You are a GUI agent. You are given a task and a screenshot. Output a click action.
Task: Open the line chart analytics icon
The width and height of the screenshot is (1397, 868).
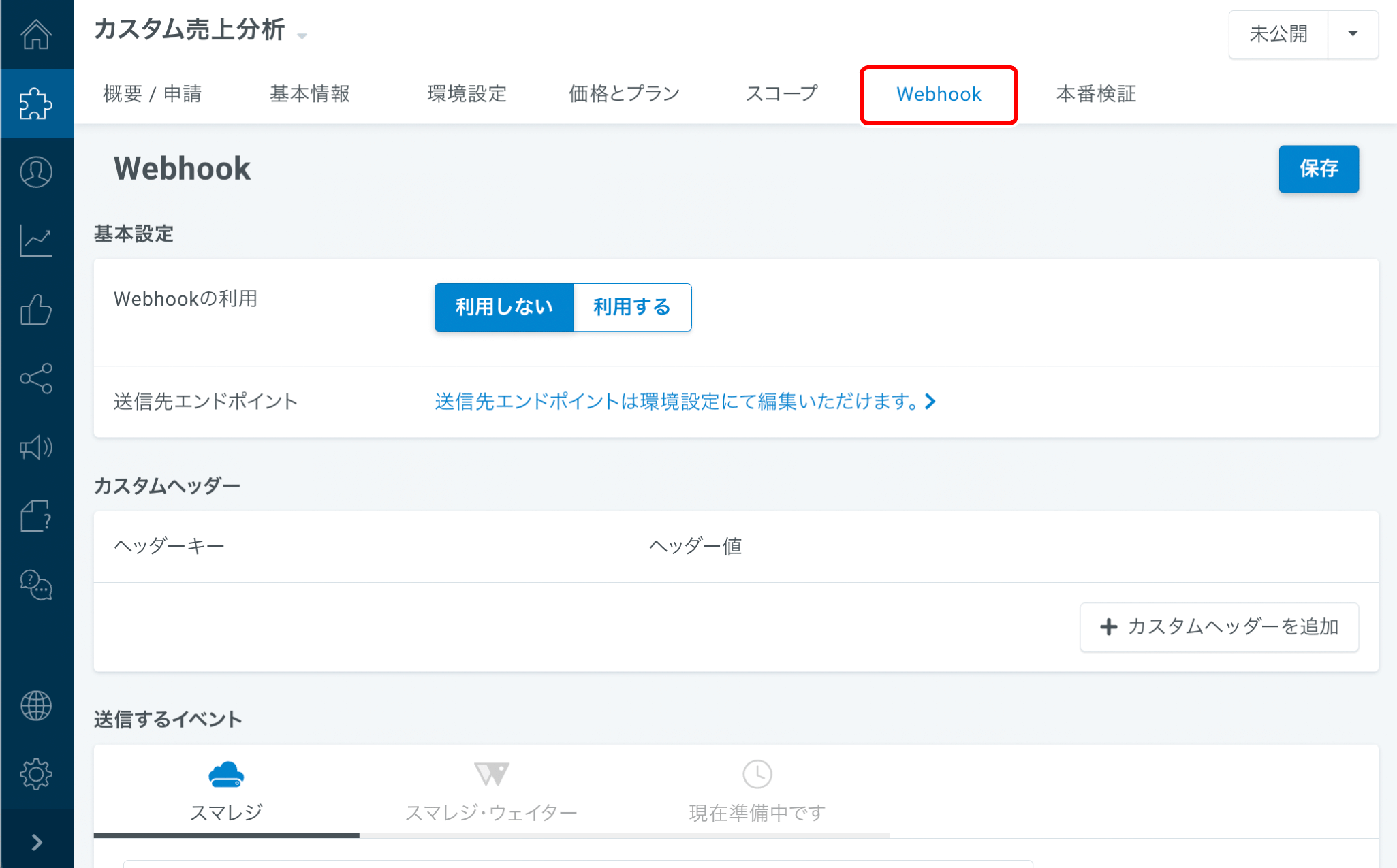[x=36, y=241]
